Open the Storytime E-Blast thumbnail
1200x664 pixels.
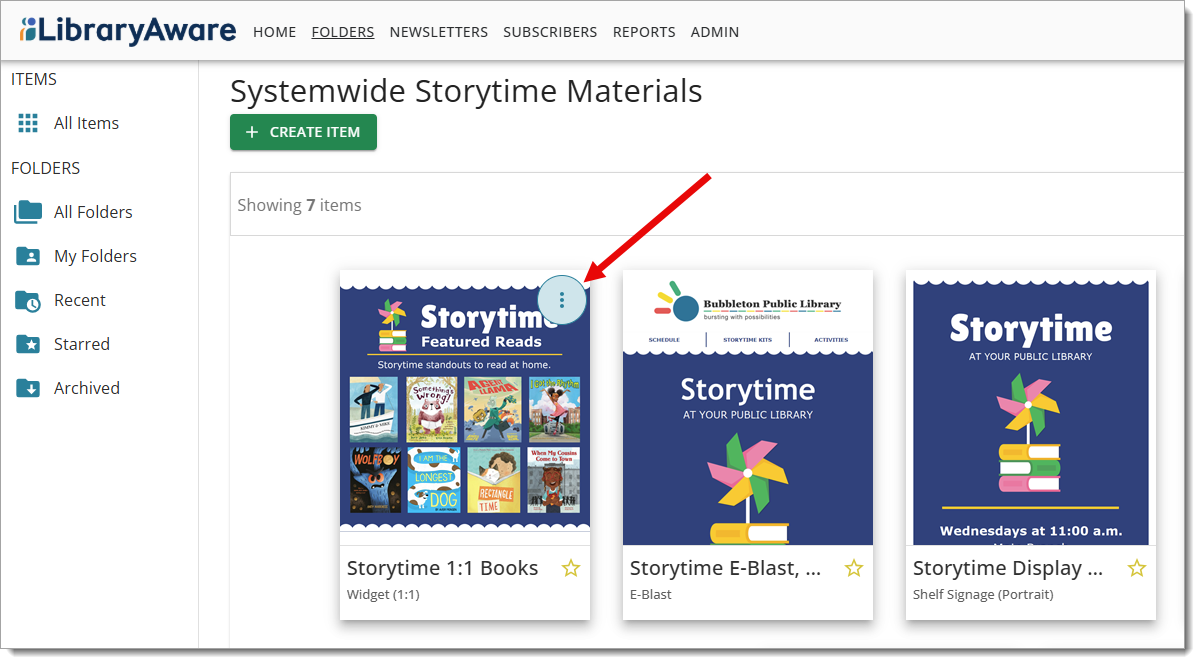(748, 407)
